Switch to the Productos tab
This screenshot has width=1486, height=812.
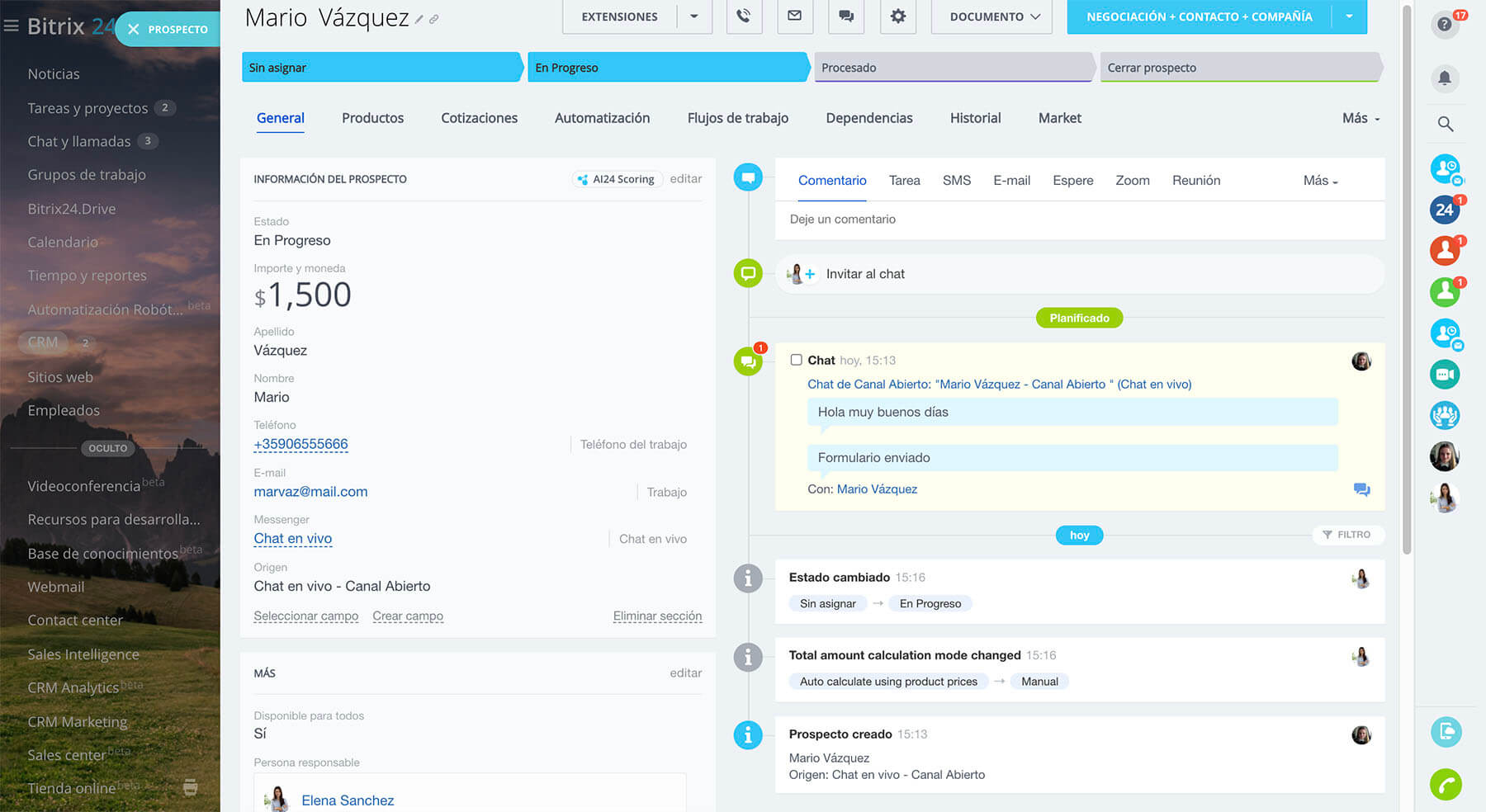[372, 118]
